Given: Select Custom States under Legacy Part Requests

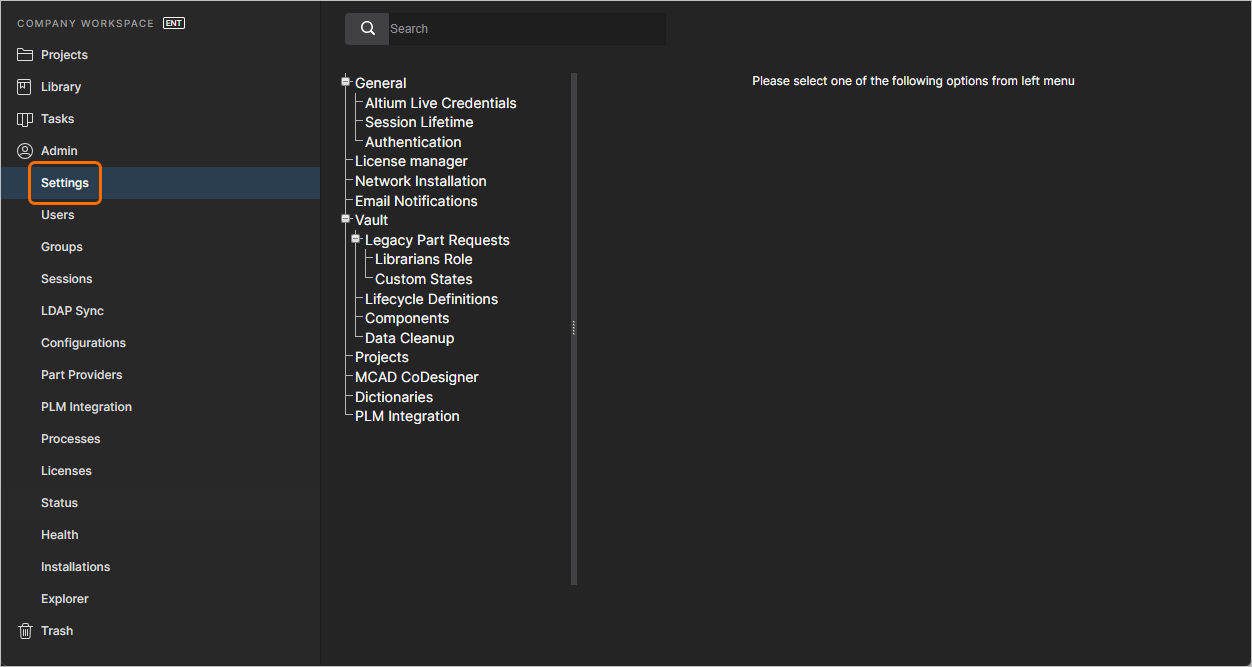Looking at the screenshot, I should pos(423,279).
